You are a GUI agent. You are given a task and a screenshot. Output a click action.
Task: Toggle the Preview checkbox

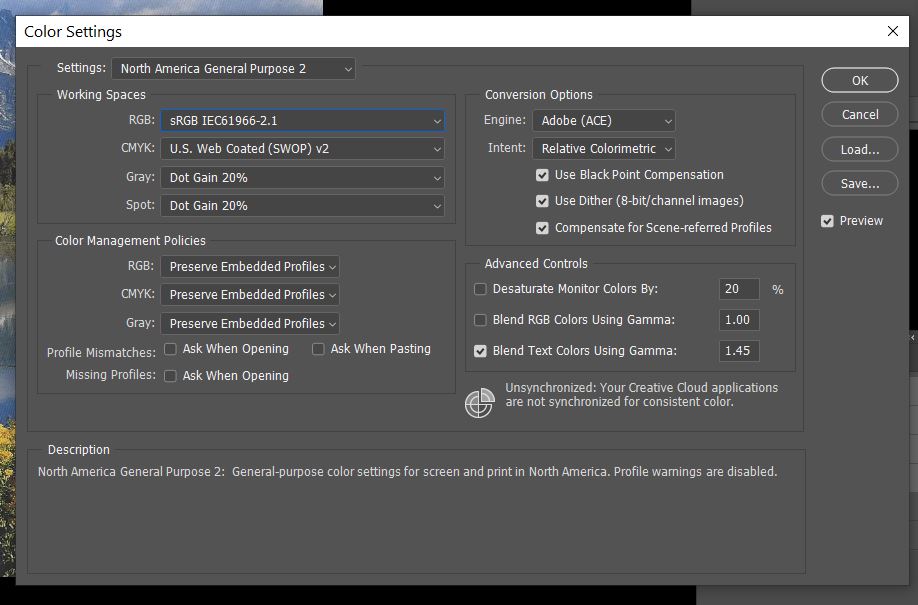(827, 221)
